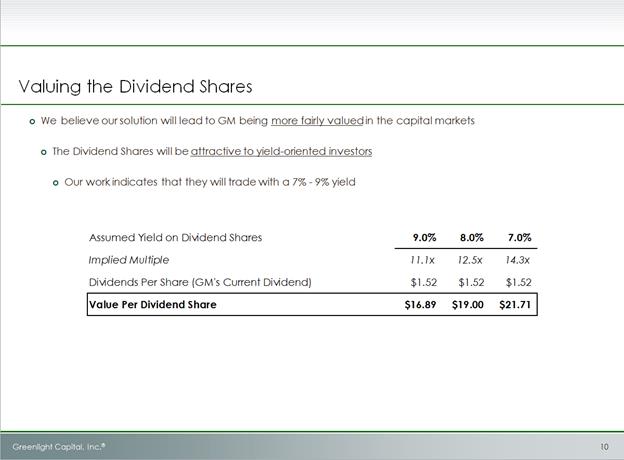Viewport: 624px width, 460px height.
Task: Click 'Assumed Yield on Dividend Shares' row label
Action: tap(176, 238)
